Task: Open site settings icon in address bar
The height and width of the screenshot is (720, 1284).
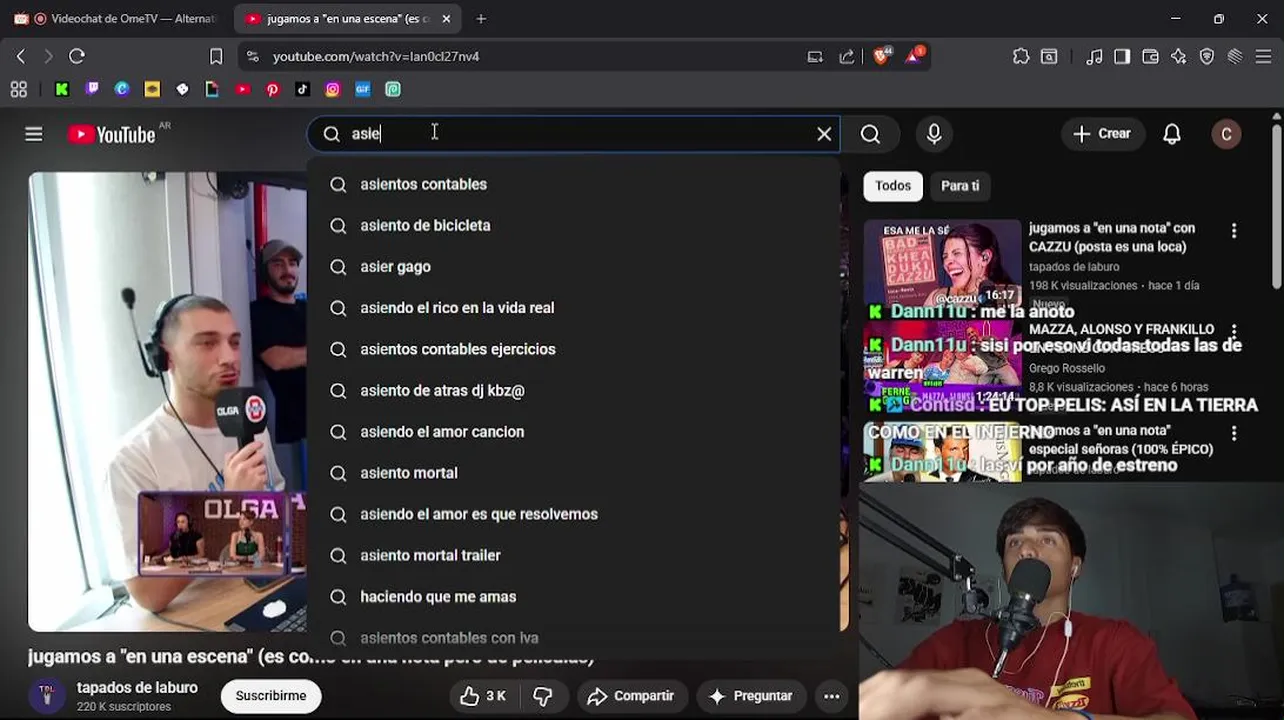Action: coord(252,57)
